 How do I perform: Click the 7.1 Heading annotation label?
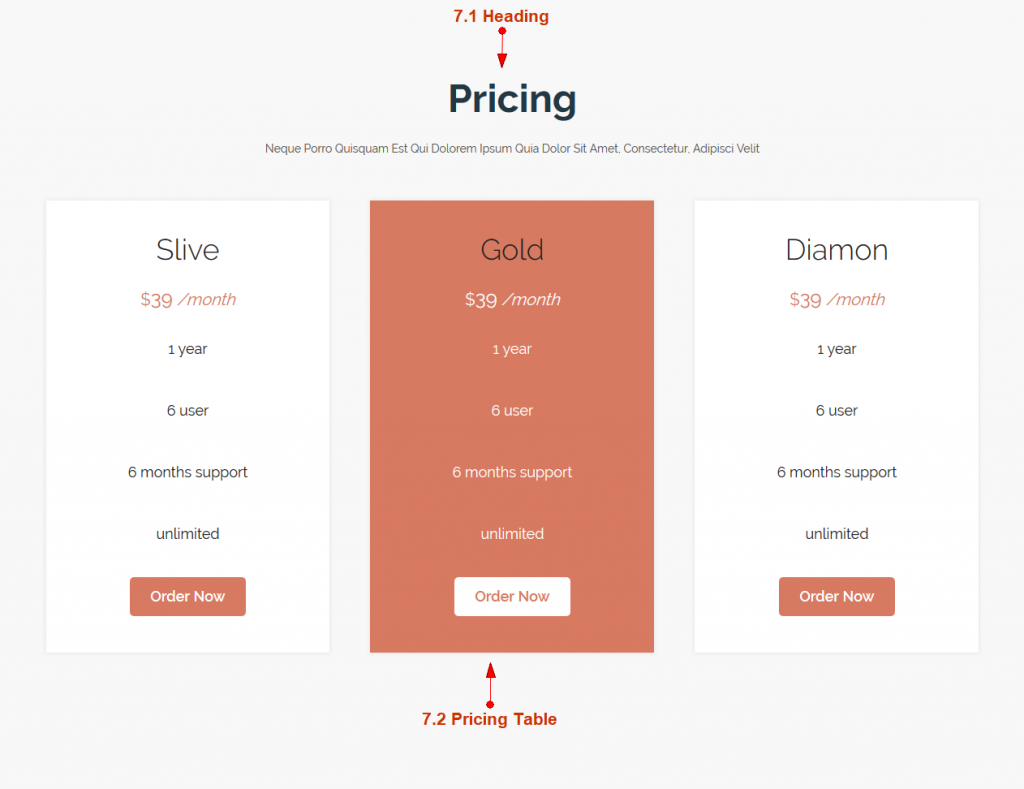501,16
